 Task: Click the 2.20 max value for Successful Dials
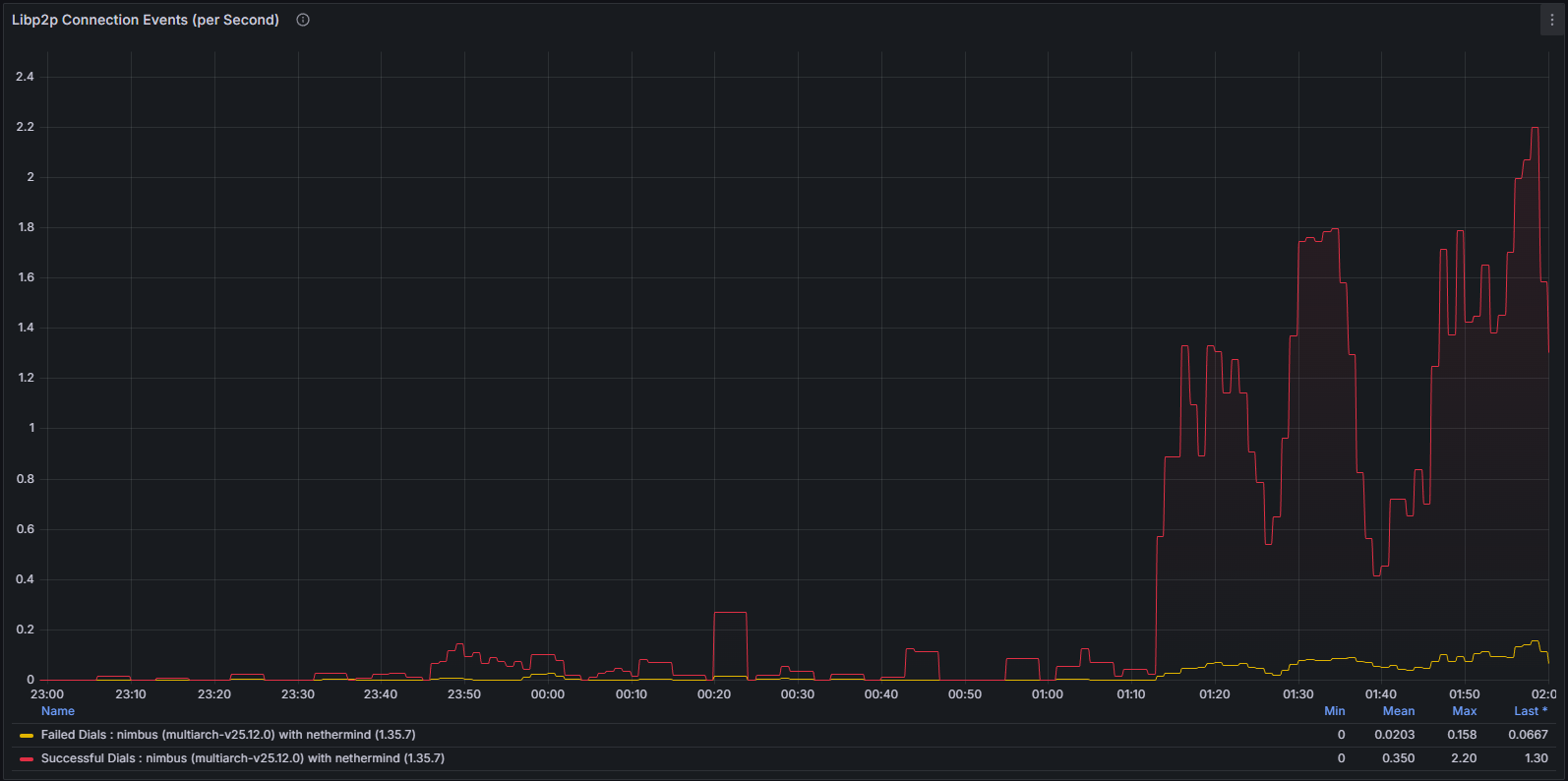click(x=1464, y=758)
